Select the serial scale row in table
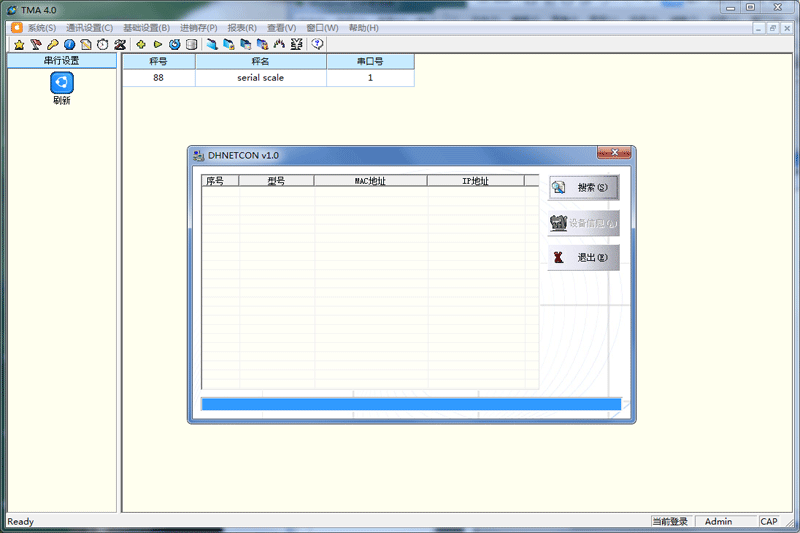This screenshot has width=800, height=533. click(x=260, y=78)
